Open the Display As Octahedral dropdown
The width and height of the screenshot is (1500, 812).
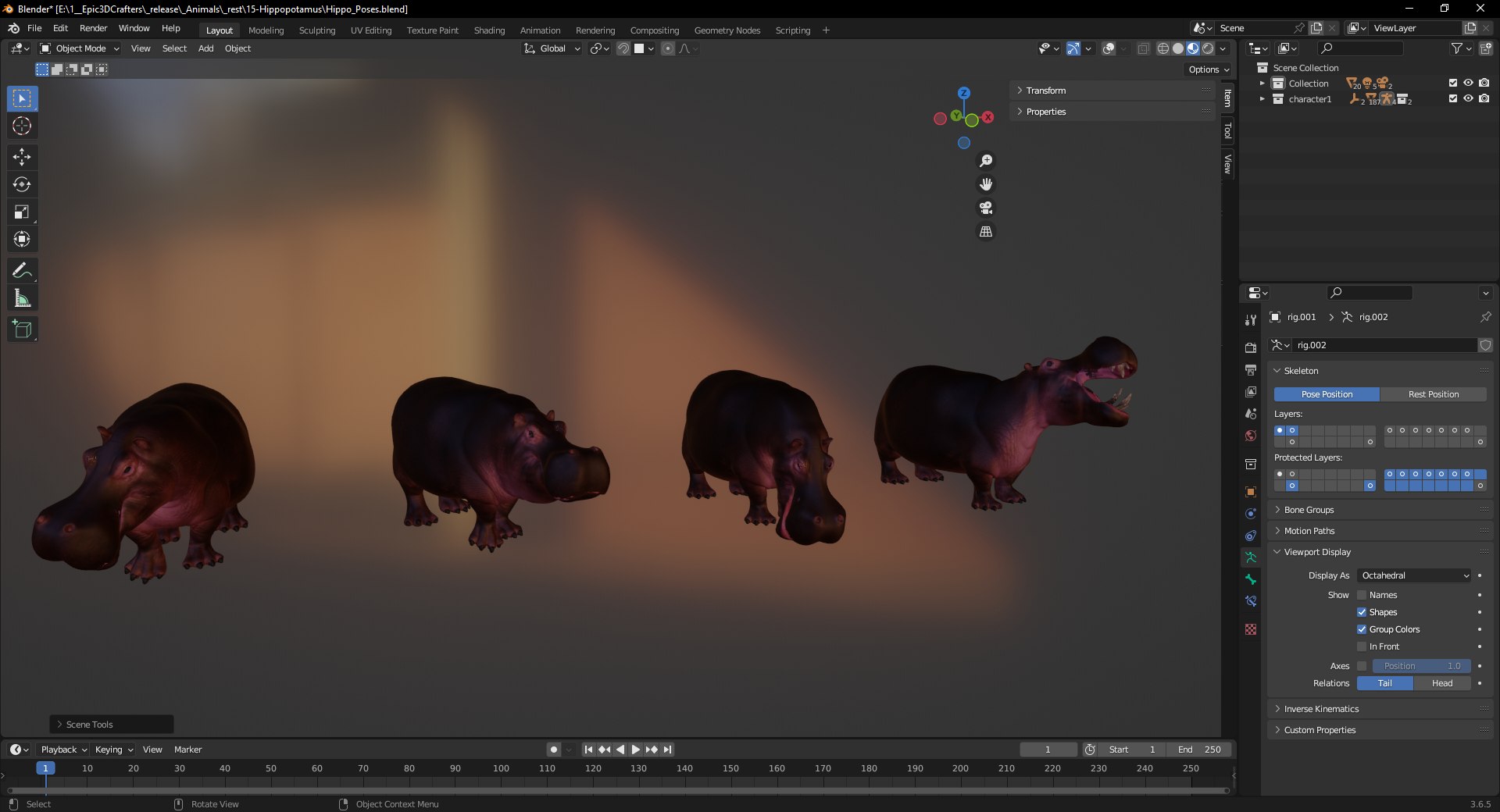1415,575
